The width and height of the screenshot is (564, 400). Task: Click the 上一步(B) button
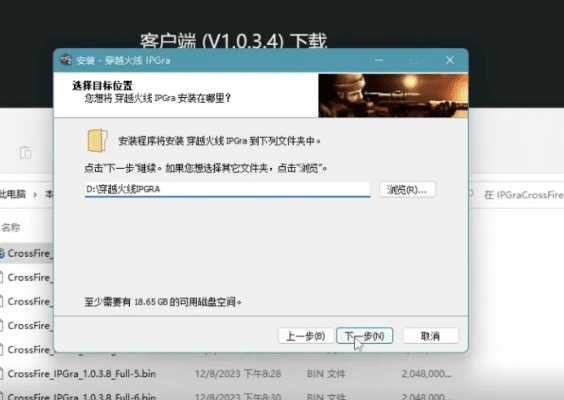click(x=306, y=336)
